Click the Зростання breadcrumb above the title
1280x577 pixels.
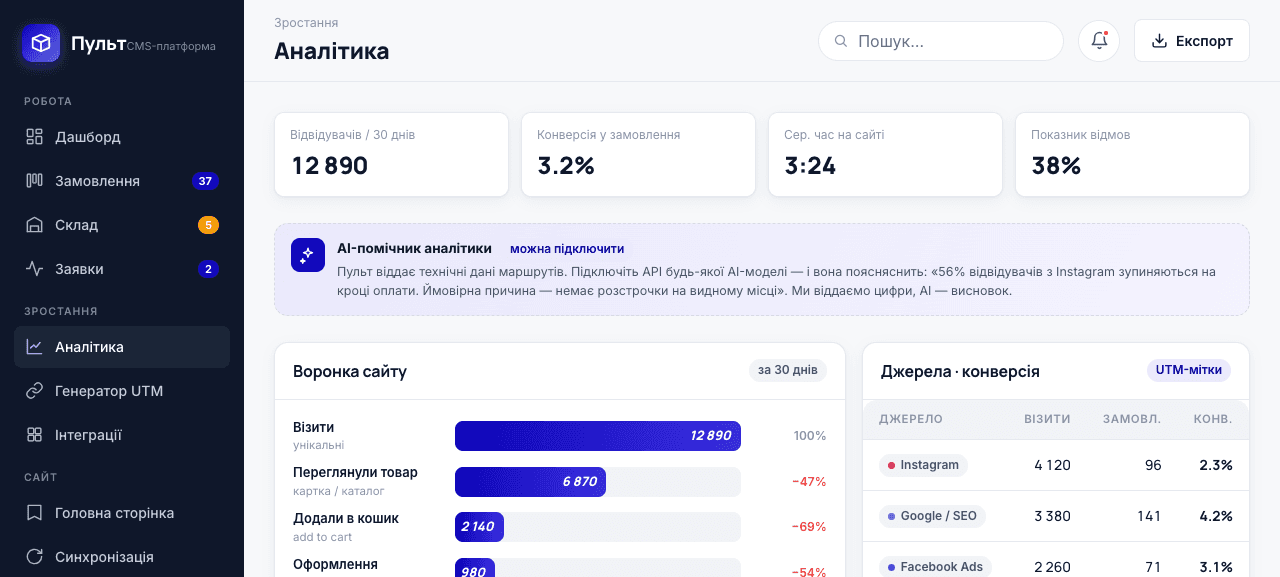pyautogui.click(x=306, y=23)
